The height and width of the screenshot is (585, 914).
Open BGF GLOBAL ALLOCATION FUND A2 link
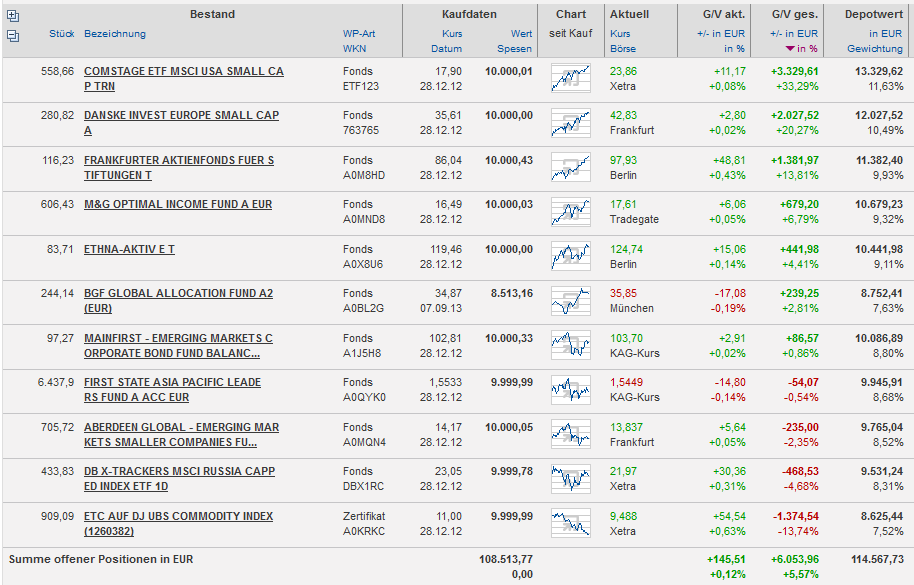coord(178,301)
